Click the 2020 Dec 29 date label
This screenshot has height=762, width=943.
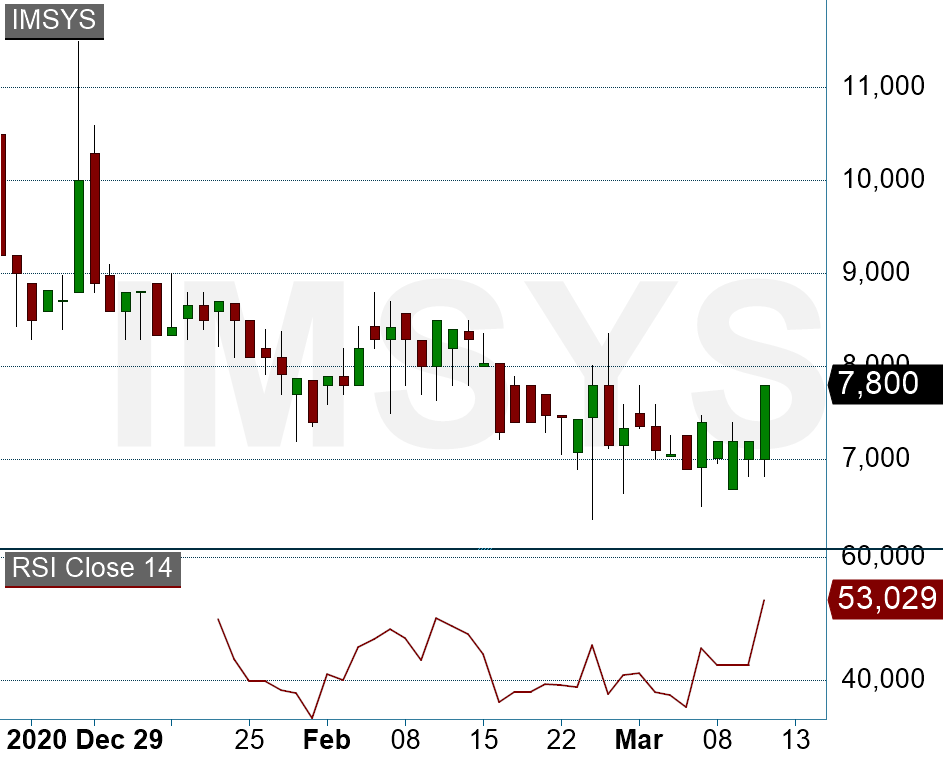pos(85,740)
